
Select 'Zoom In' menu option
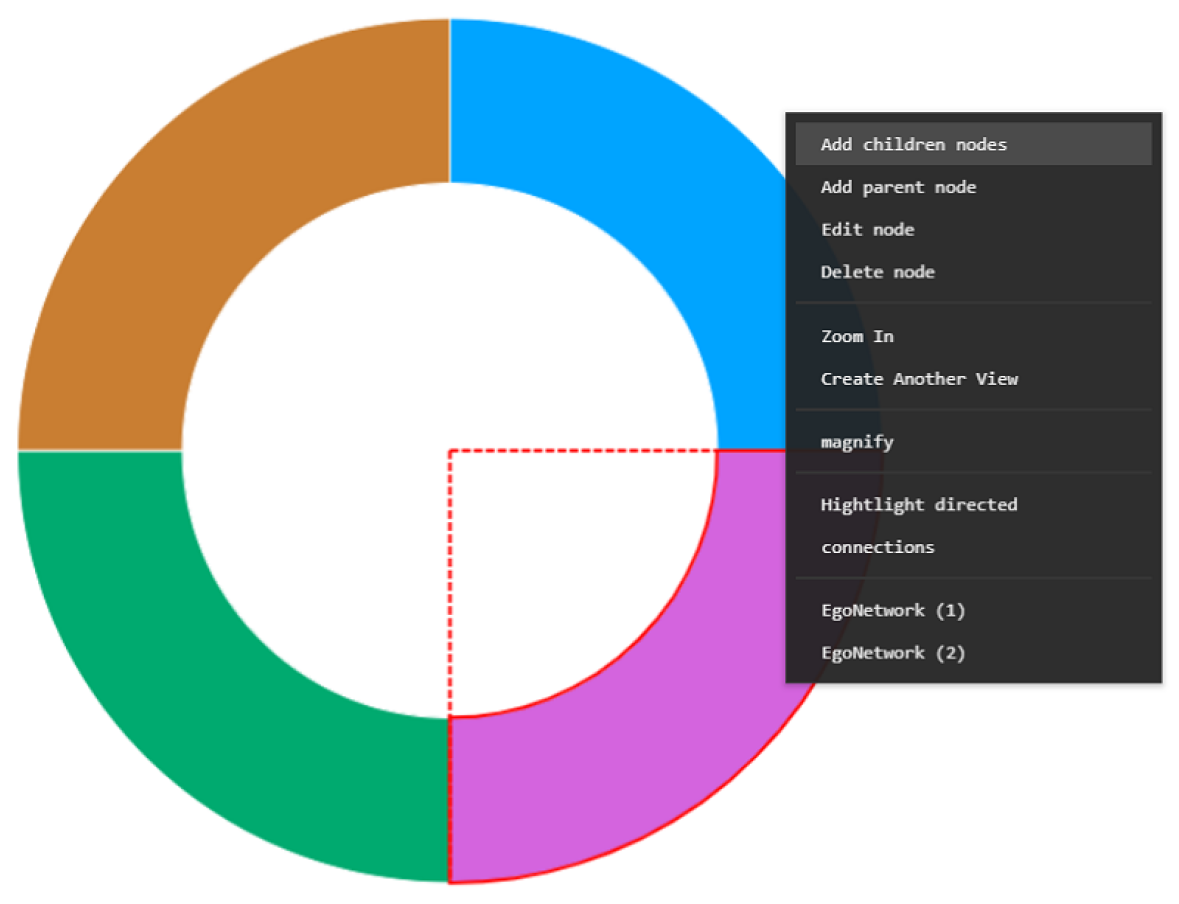tap(857, 336)
